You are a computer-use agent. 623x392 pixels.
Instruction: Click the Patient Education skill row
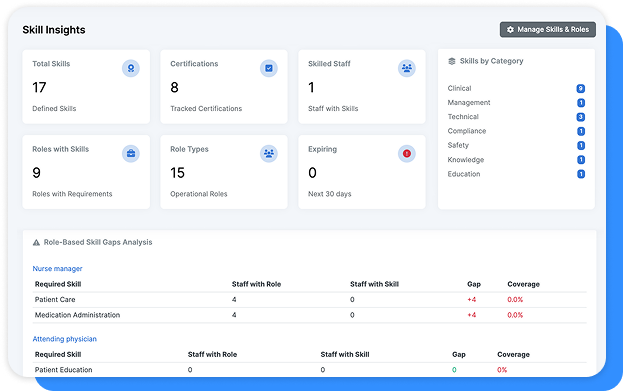tap(309, 370)
